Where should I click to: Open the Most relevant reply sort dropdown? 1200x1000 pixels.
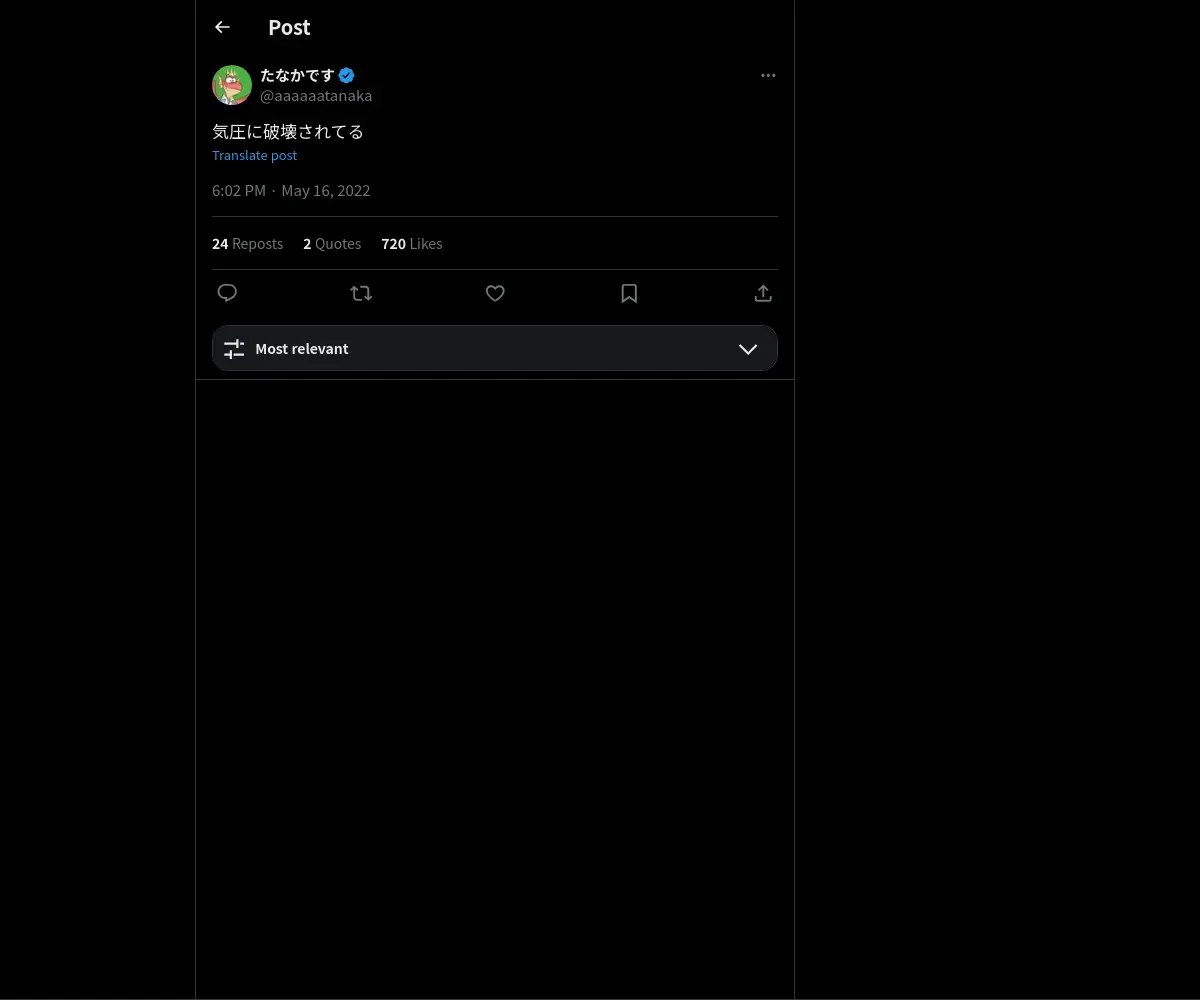[x=495, y=348]
